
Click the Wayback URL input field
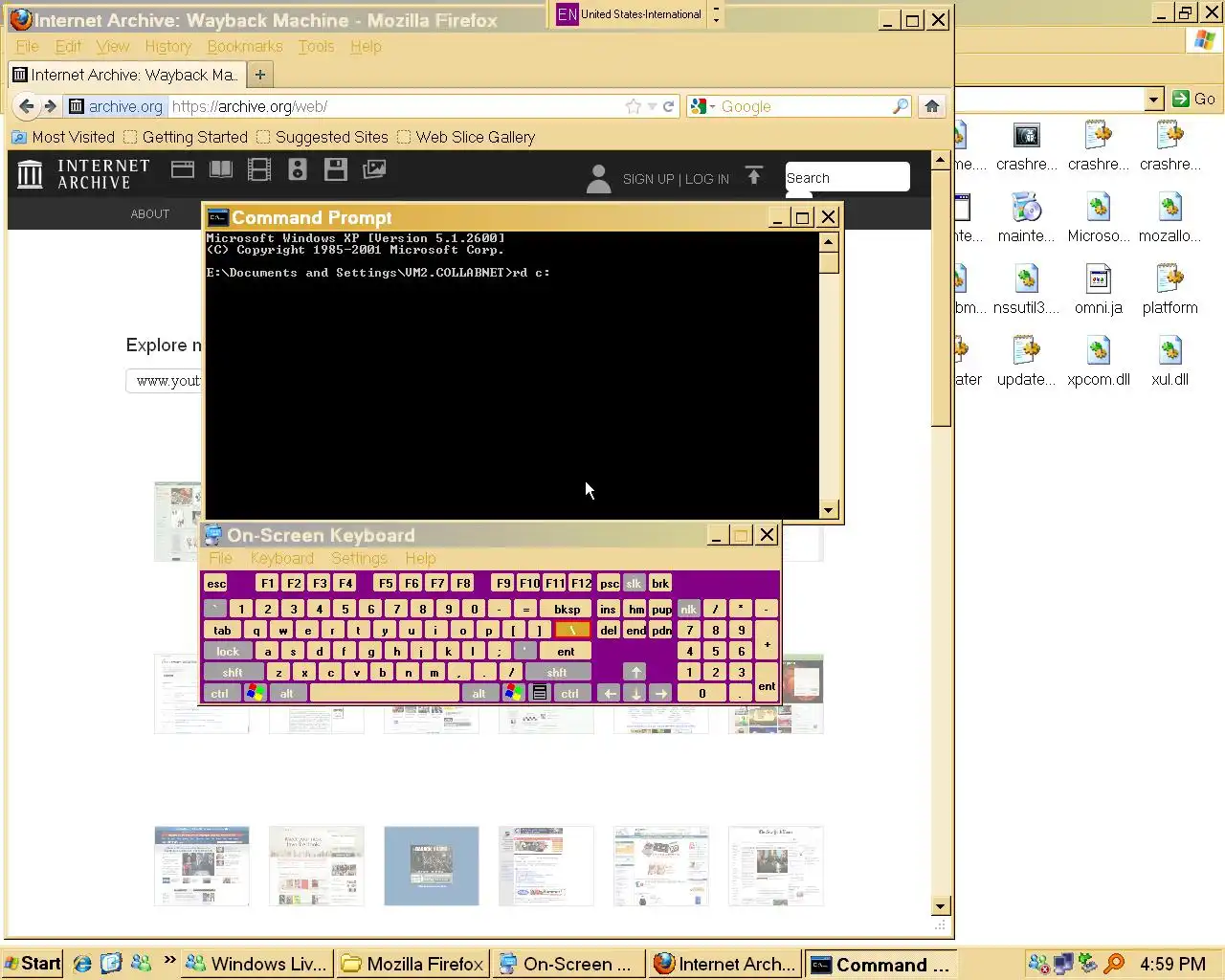pyautogui.click(x=164, y=381)
